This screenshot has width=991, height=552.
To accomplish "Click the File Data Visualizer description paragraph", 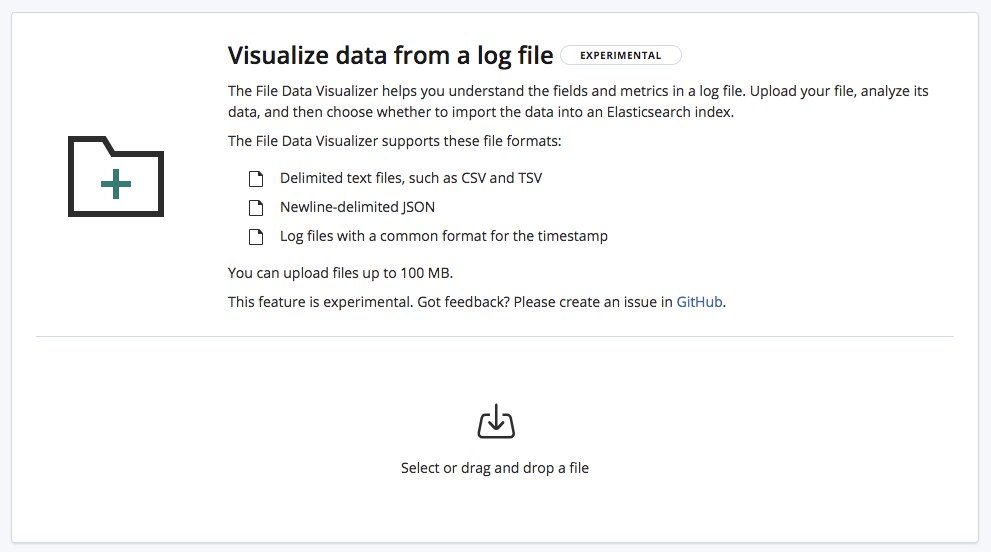I will coord(578,101).
